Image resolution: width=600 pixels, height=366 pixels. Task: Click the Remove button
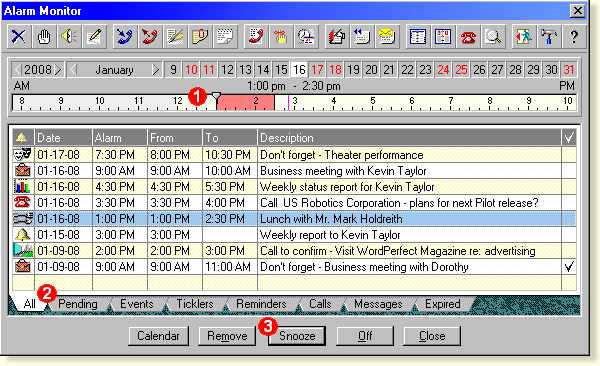(x=227, y=336)
